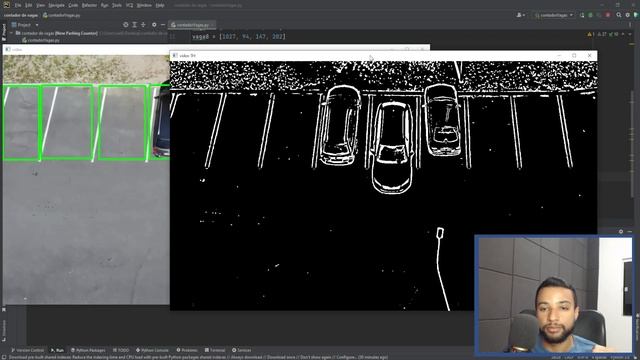Open the Problems tool window
The image size is (640, 360).
coord(187,350)
